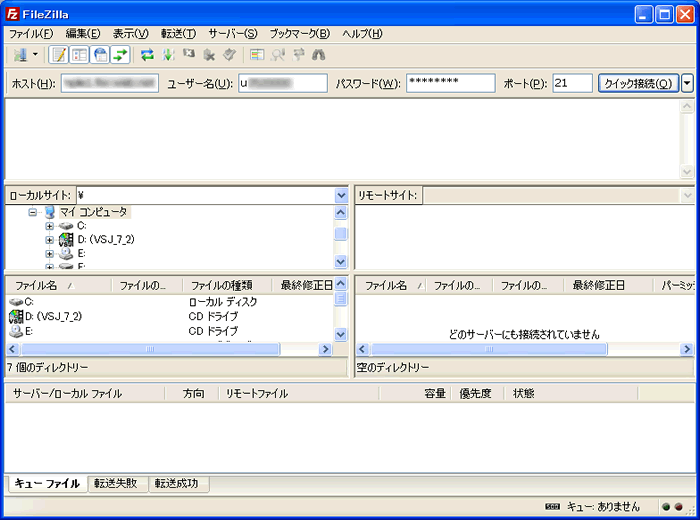Expand the E: drive tree node
The width and height of the screenshot is (700, 520).
pos(50,254)
